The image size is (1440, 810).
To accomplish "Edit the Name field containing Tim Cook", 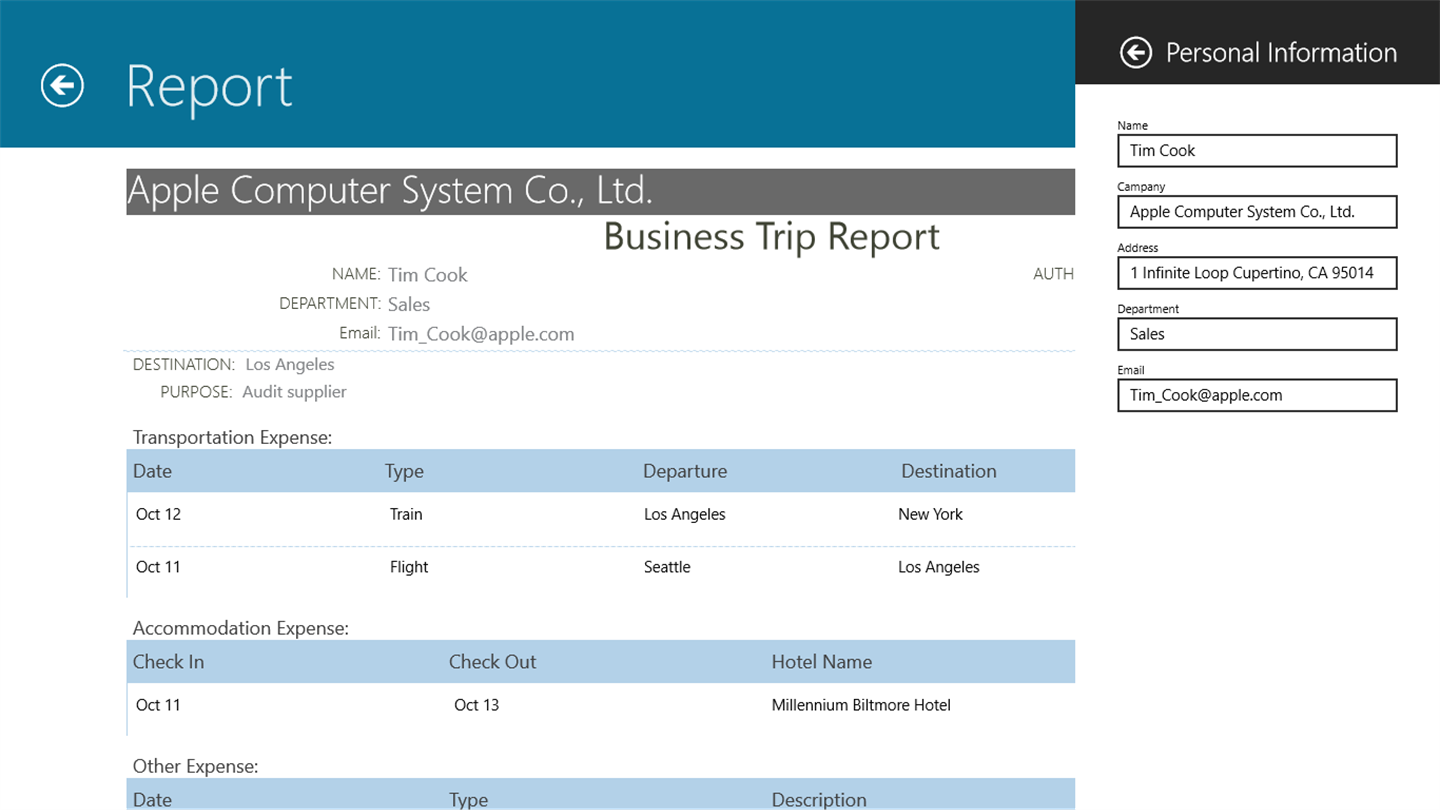I will [x=1257, y=151].
